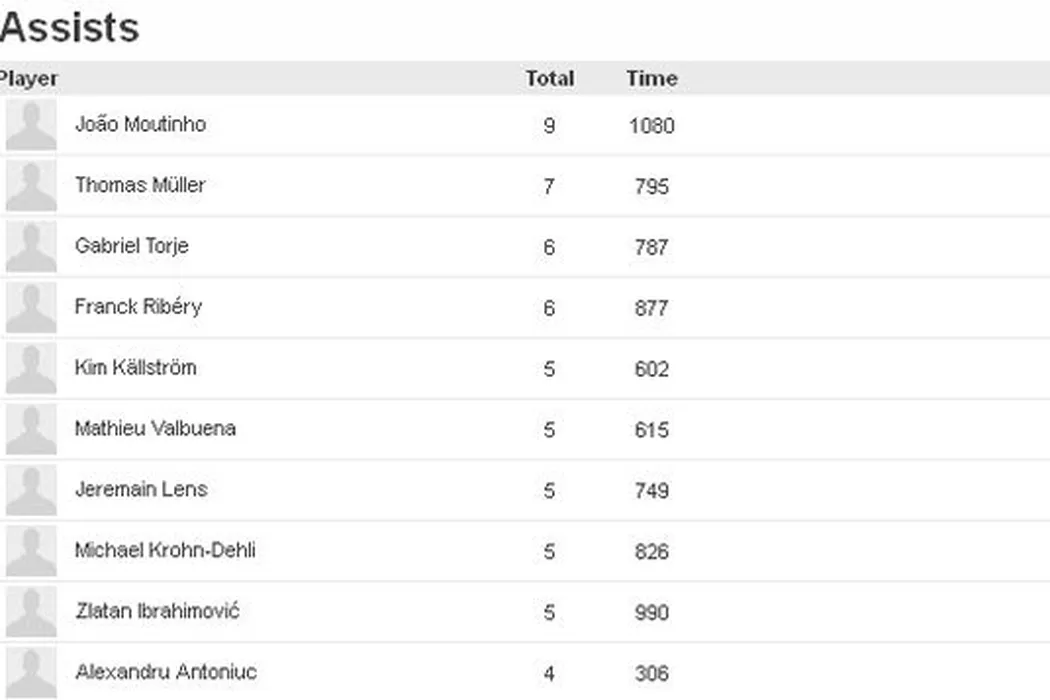This screenshot has height=700, width=1050.
Task: Follow the Gabriel Torje name link
Action: pos(131,246)
